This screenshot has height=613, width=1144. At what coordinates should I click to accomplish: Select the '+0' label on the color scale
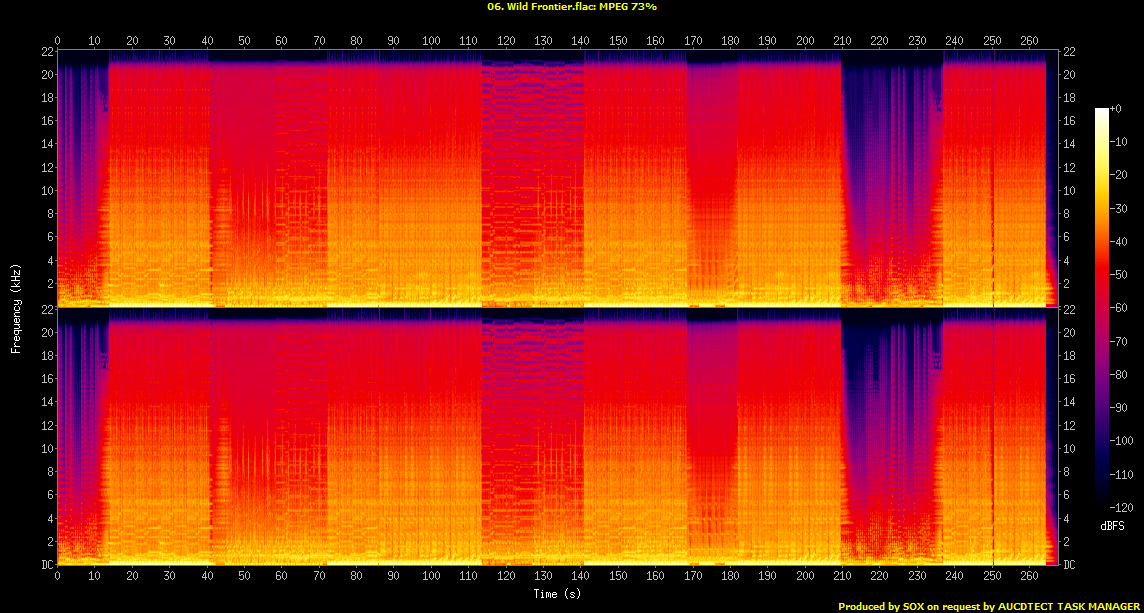tap(1116, 108)
